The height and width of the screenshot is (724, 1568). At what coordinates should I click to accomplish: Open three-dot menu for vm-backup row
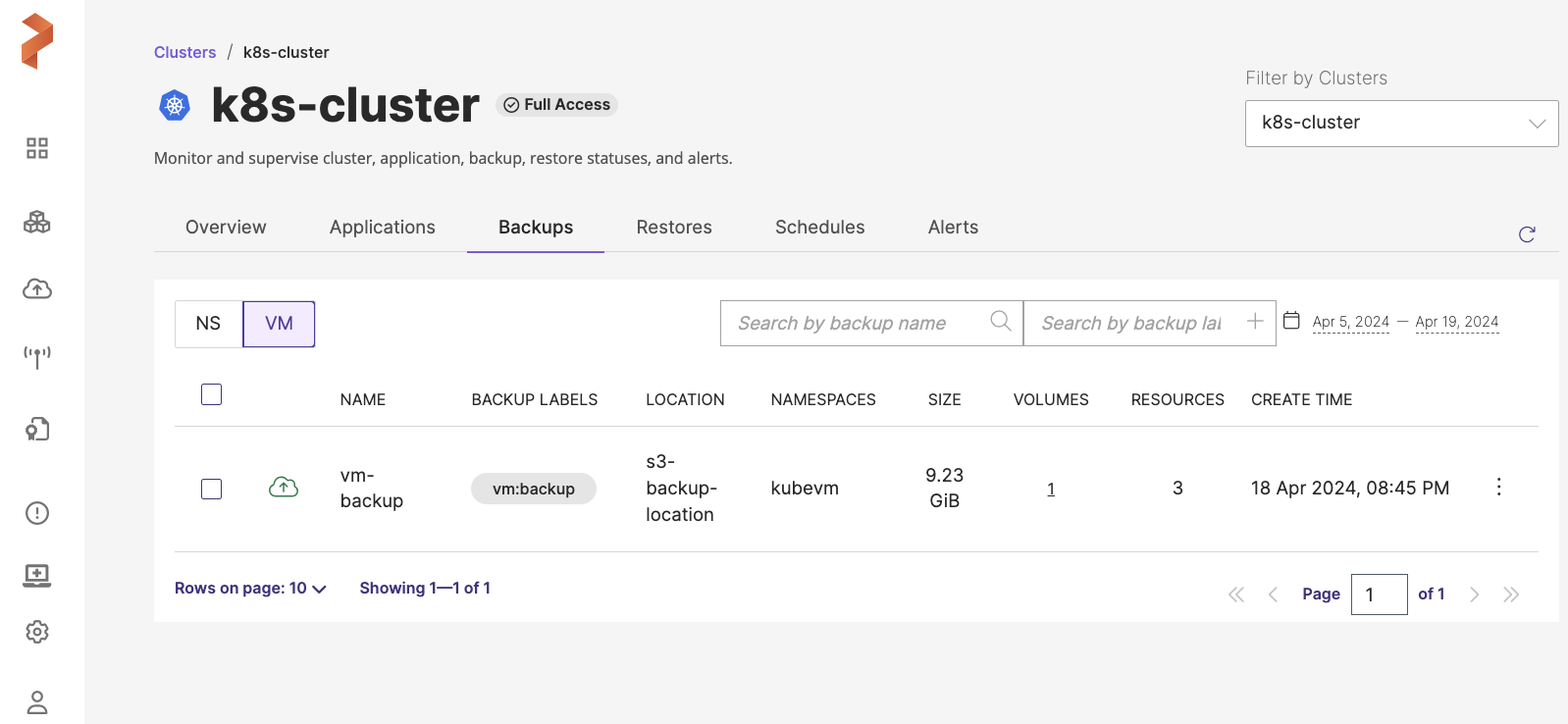[1498, 488]
